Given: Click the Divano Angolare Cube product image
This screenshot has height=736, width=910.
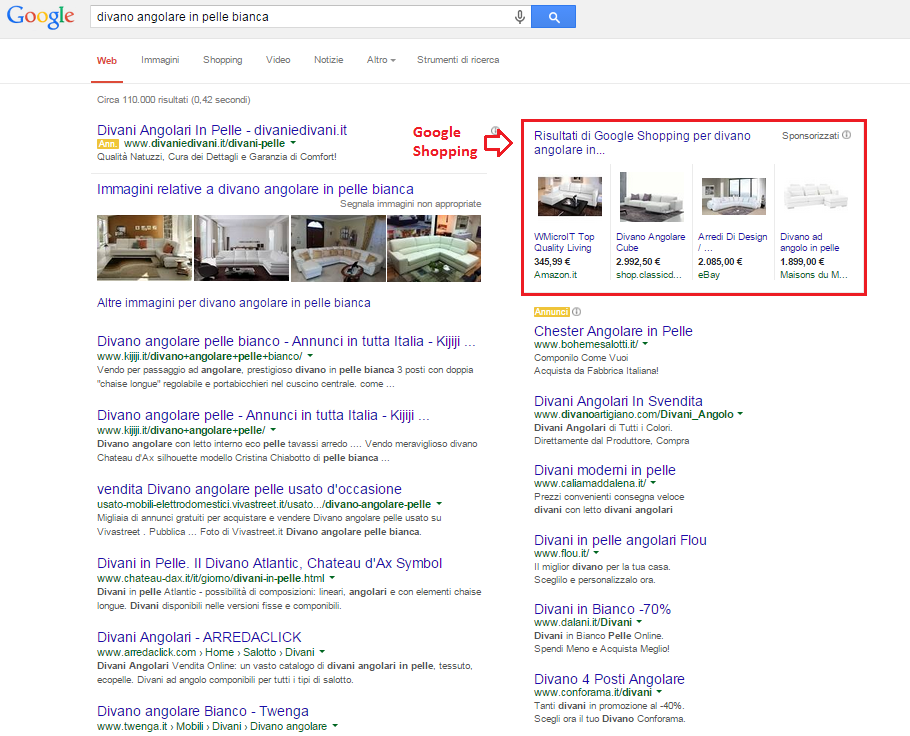Looking at the screenshot, I should pyautogui.click(x=652, y=197).
